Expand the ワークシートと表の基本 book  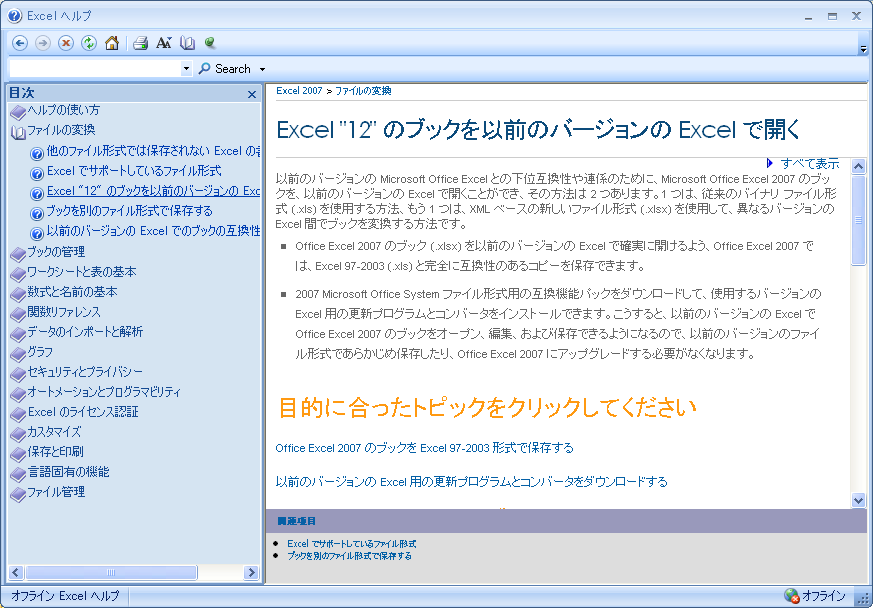click(x=82, y=272)
